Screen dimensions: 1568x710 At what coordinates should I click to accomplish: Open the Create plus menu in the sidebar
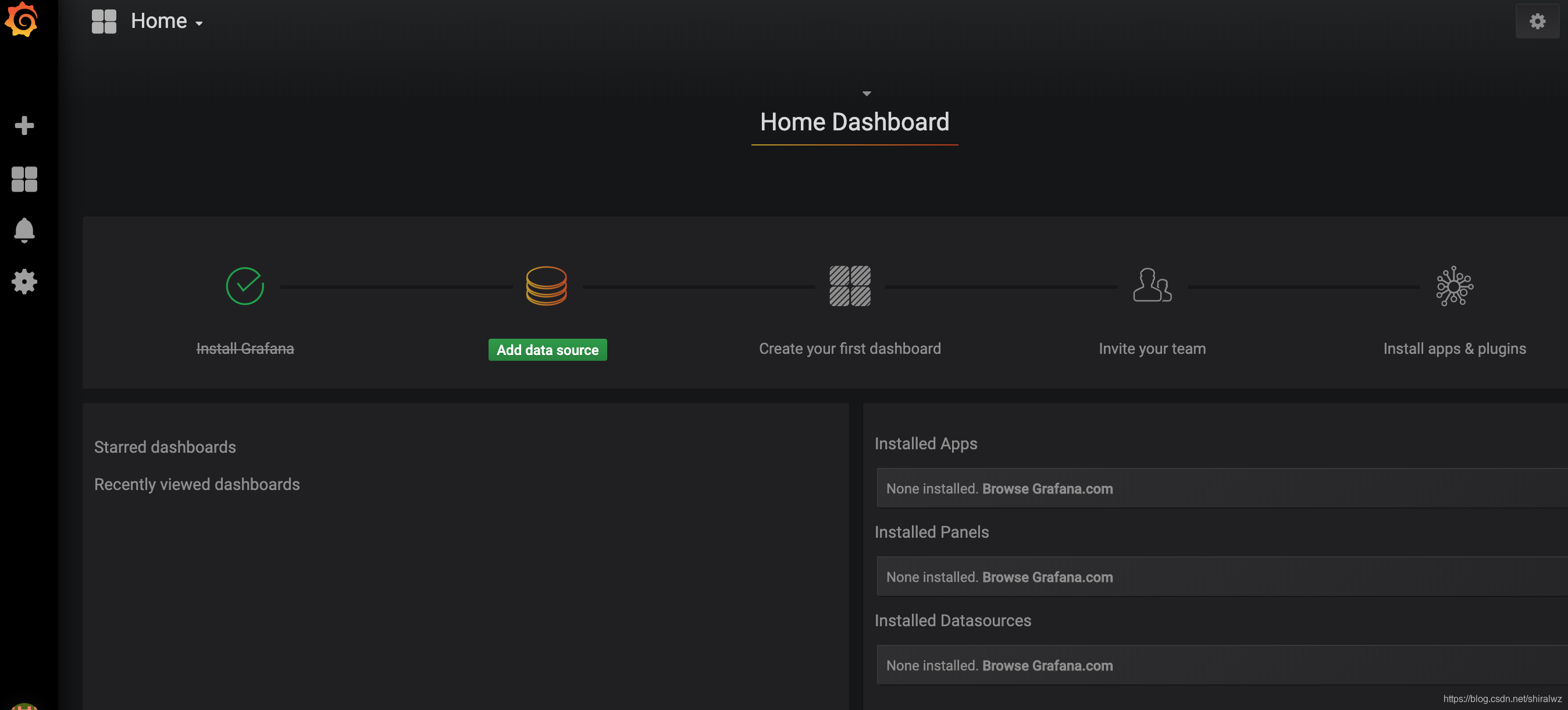pyautogui.click(x=24, y=126)
